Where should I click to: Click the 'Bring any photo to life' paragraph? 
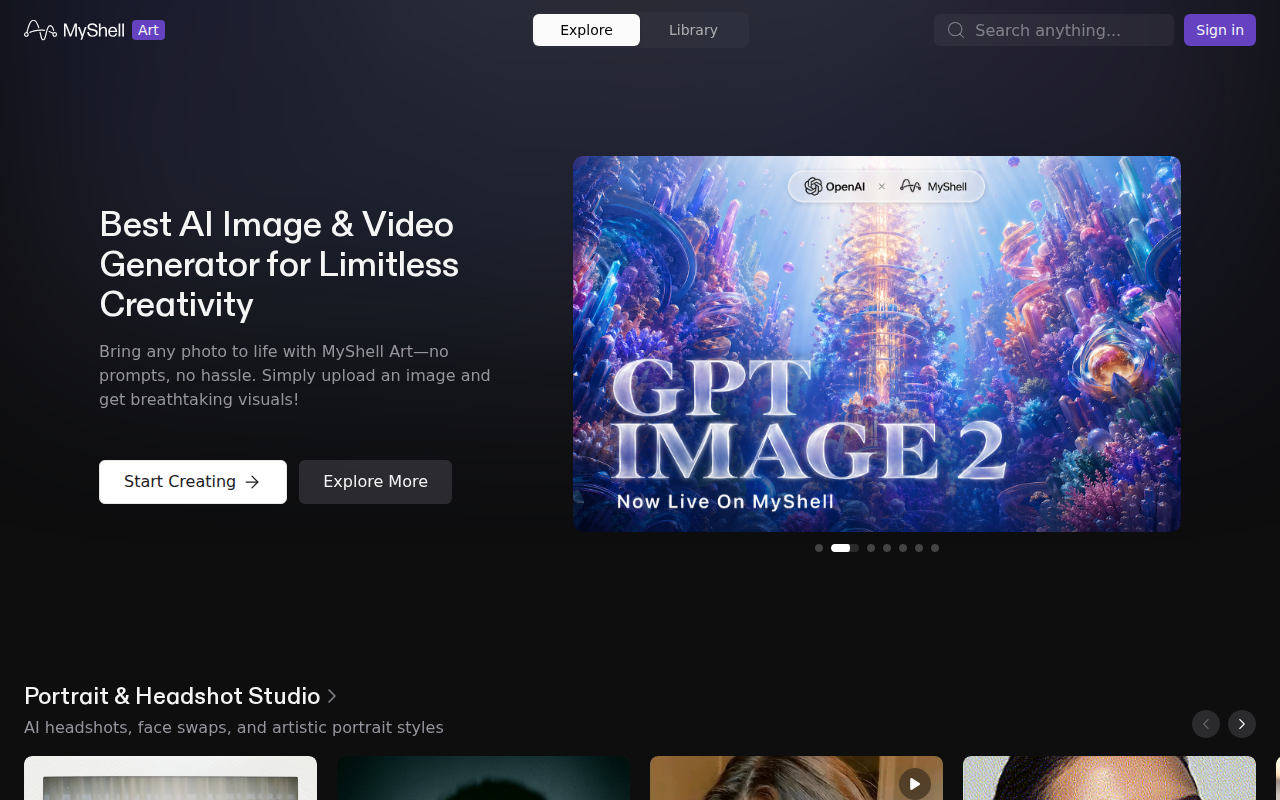295,376
